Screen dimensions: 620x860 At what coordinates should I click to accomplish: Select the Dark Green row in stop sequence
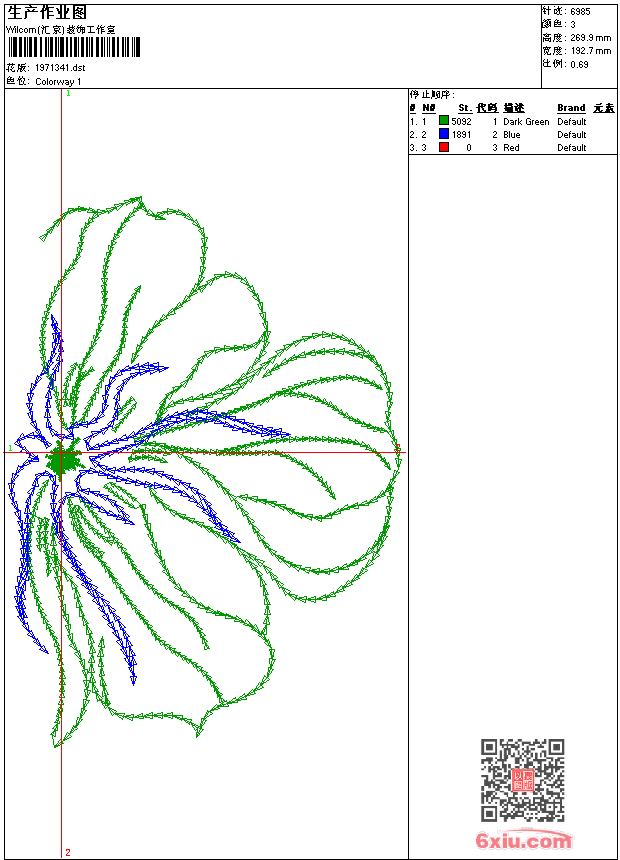coord(512,121)
